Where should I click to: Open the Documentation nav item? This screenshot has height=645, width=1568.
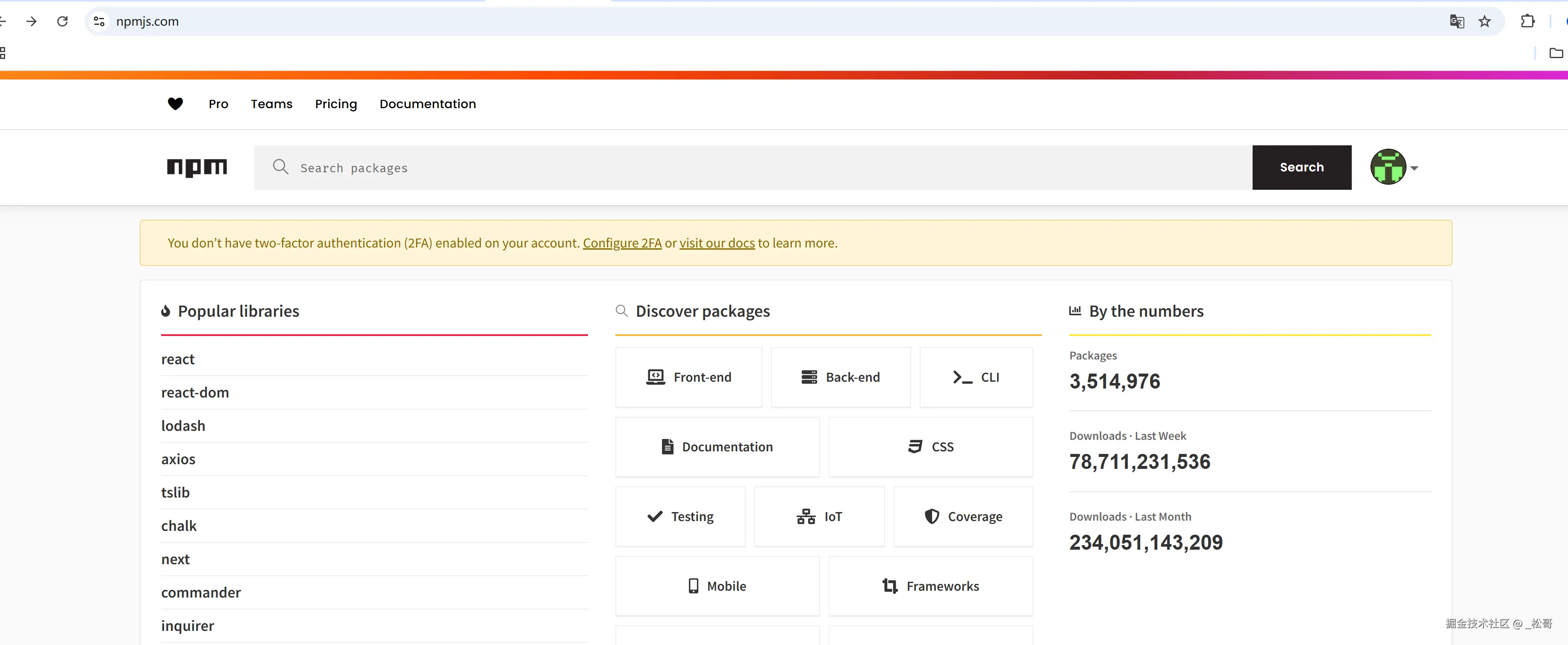coord(427,104)
